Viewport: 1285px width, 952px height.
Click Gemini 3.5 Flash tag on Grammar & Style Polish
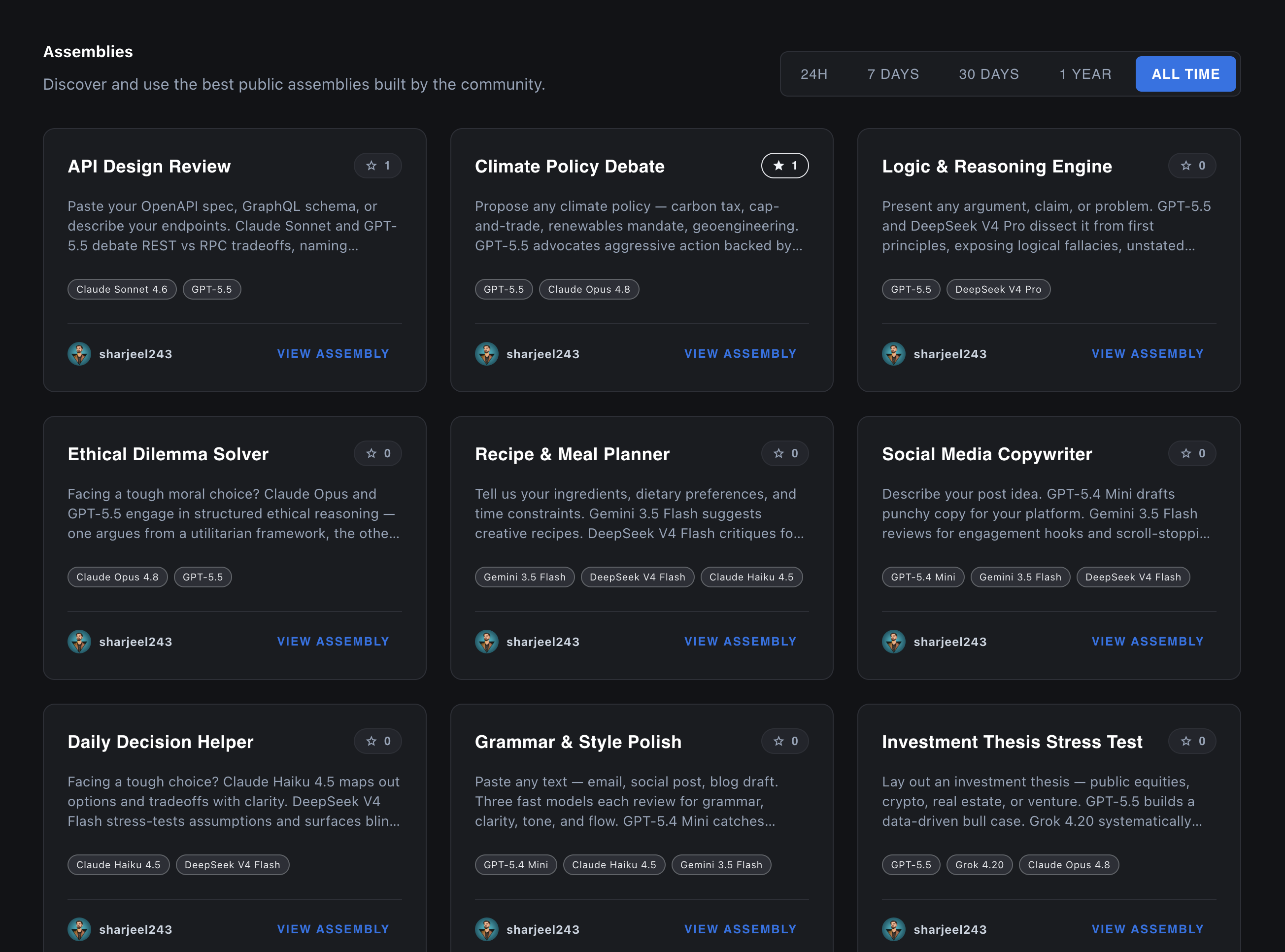coord(721,864)
